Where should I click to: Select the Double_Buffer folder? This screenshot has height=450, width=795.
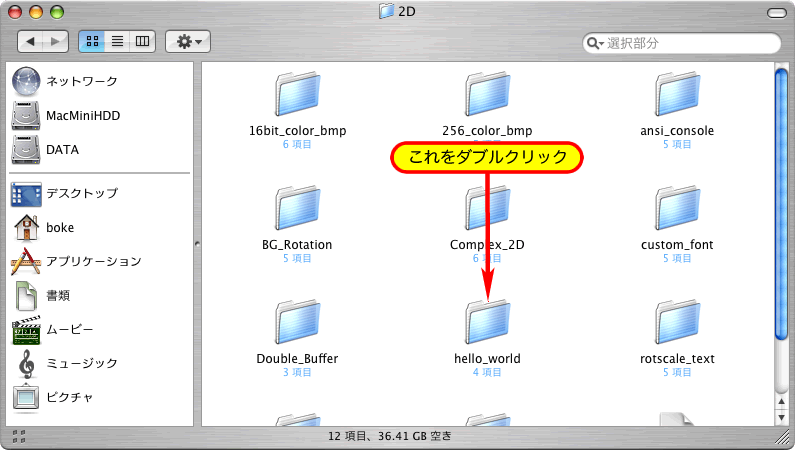click(298, 322)
